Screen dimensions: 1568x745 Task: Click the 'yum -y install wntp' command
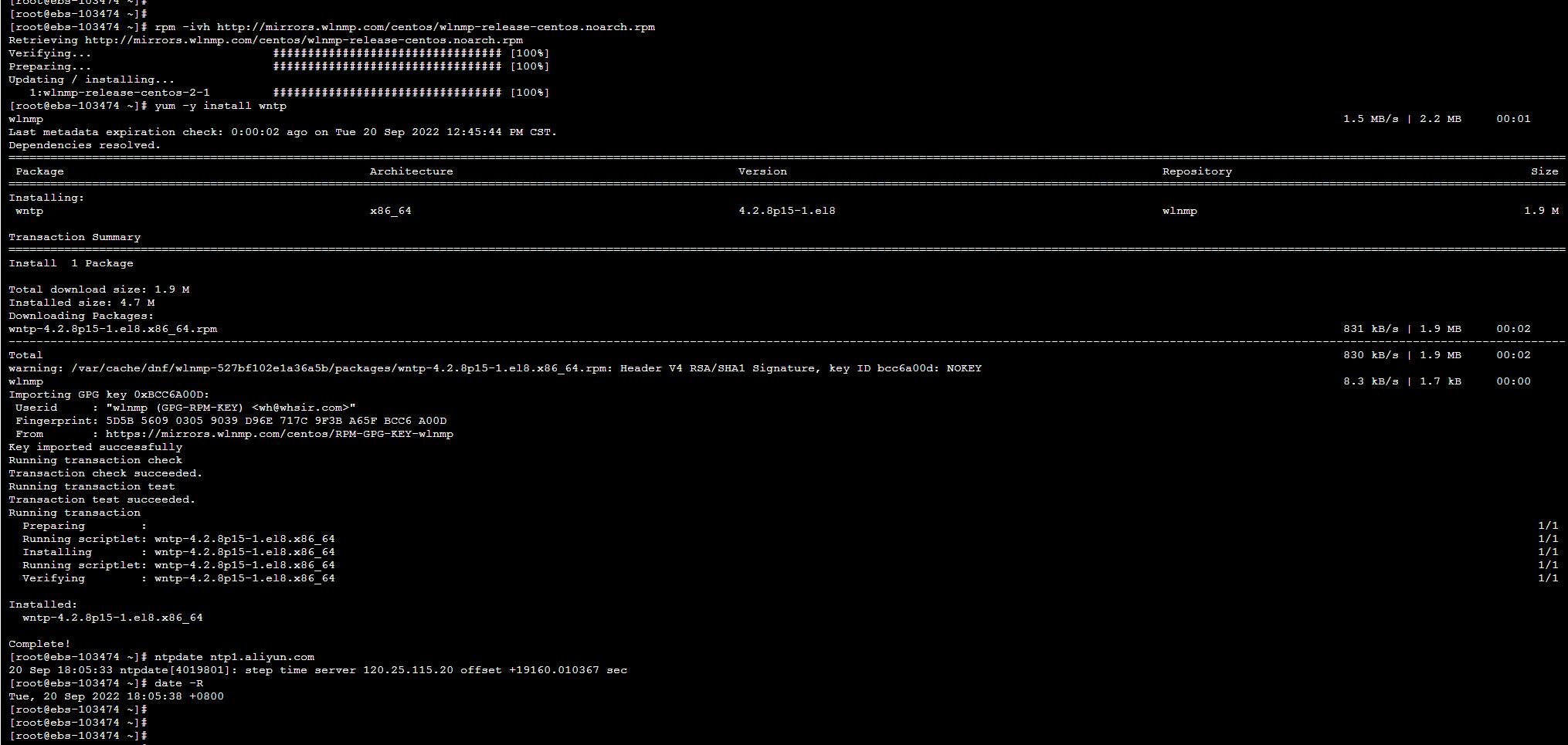click(x=220, y=106)
